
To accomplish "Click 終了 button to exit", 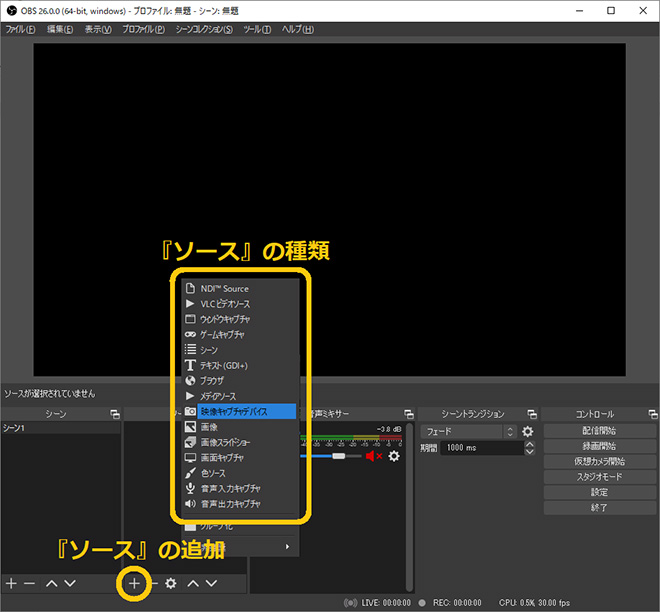I will coord(599,508).
